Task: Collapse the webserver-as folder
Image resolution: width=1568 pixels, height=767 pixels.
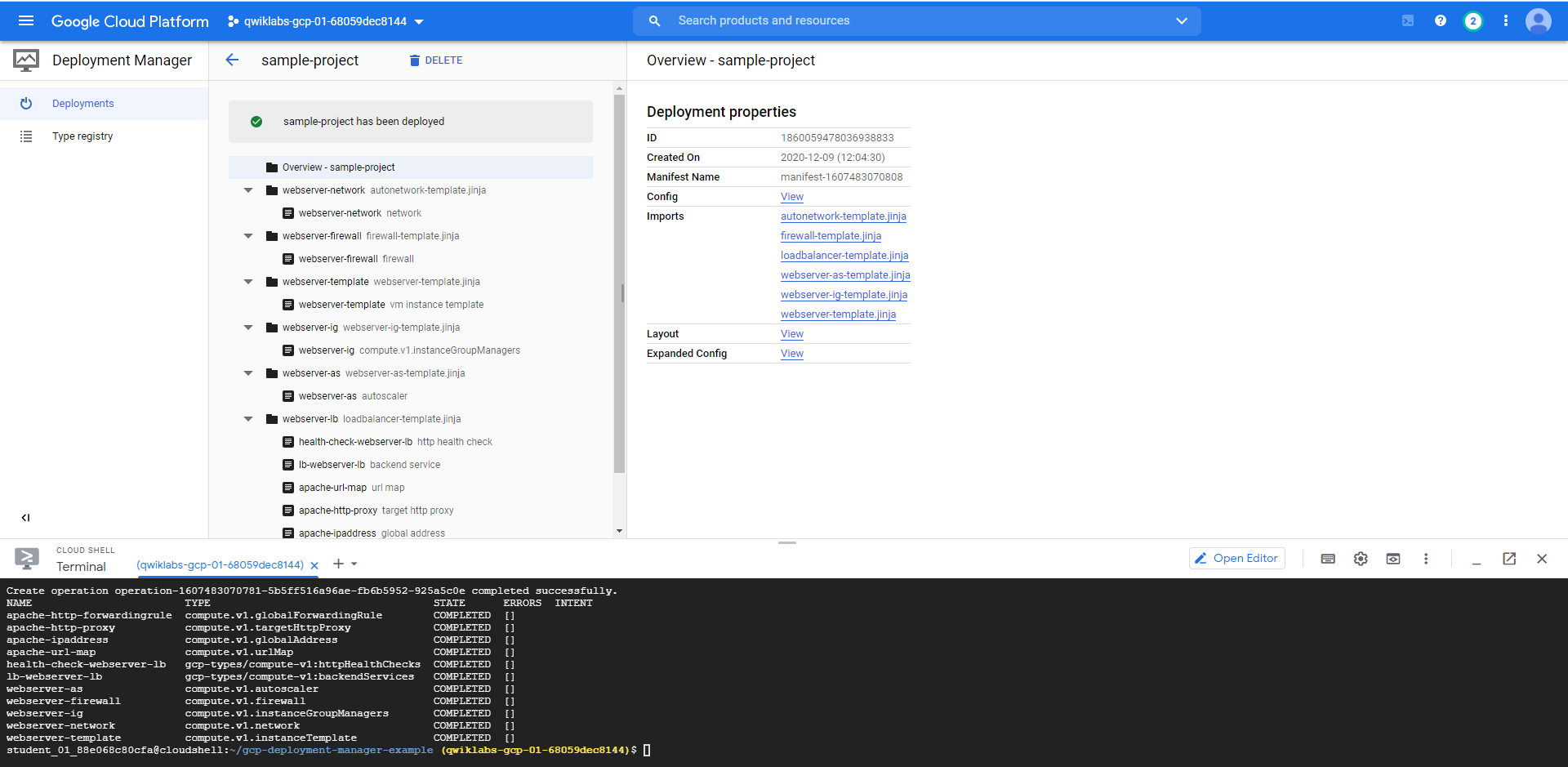Action: tap(248, 373)
